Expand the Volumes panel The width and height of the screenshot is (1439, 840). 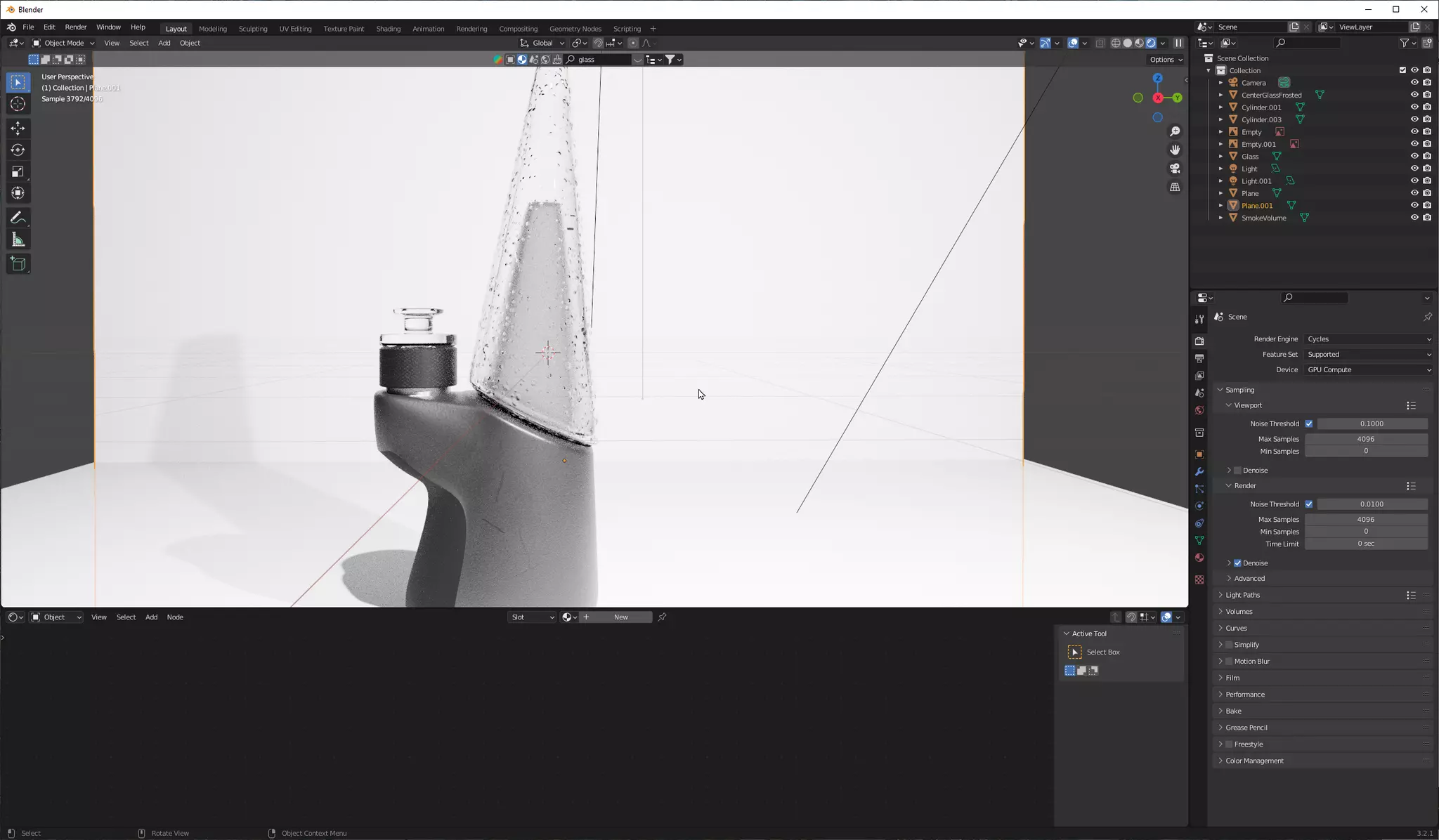pos(1239,612)
